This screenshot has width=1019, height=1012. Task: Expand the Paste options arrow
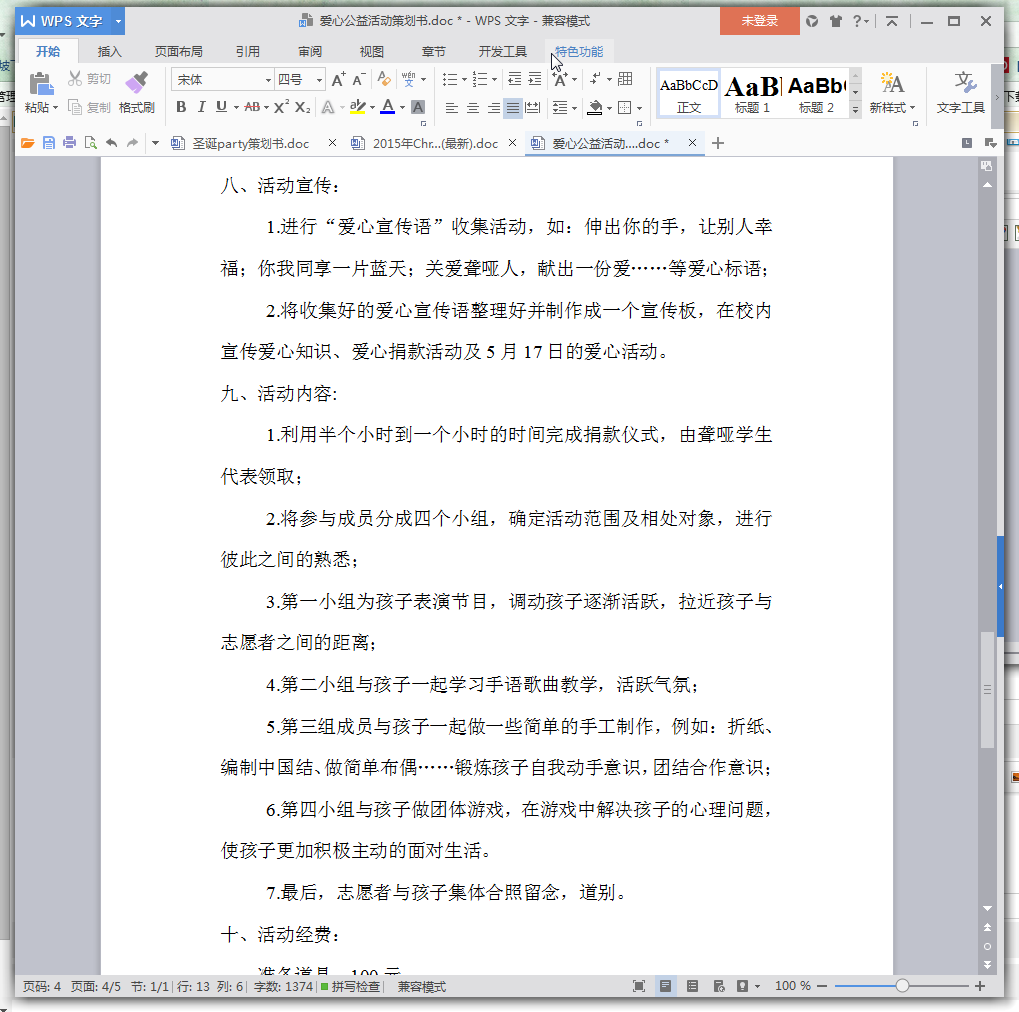[x=55, y=108]
